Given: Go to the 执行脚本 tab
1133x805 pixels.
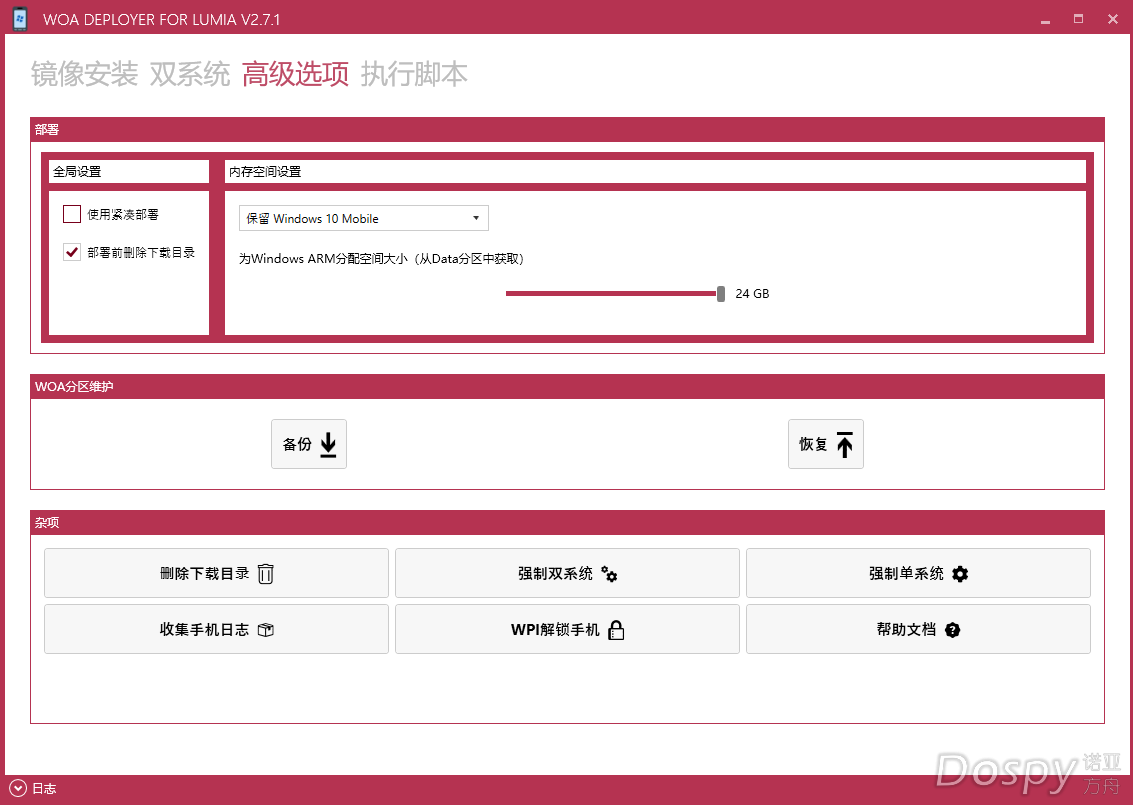Looking at the screenshot, I should (414, 74).
